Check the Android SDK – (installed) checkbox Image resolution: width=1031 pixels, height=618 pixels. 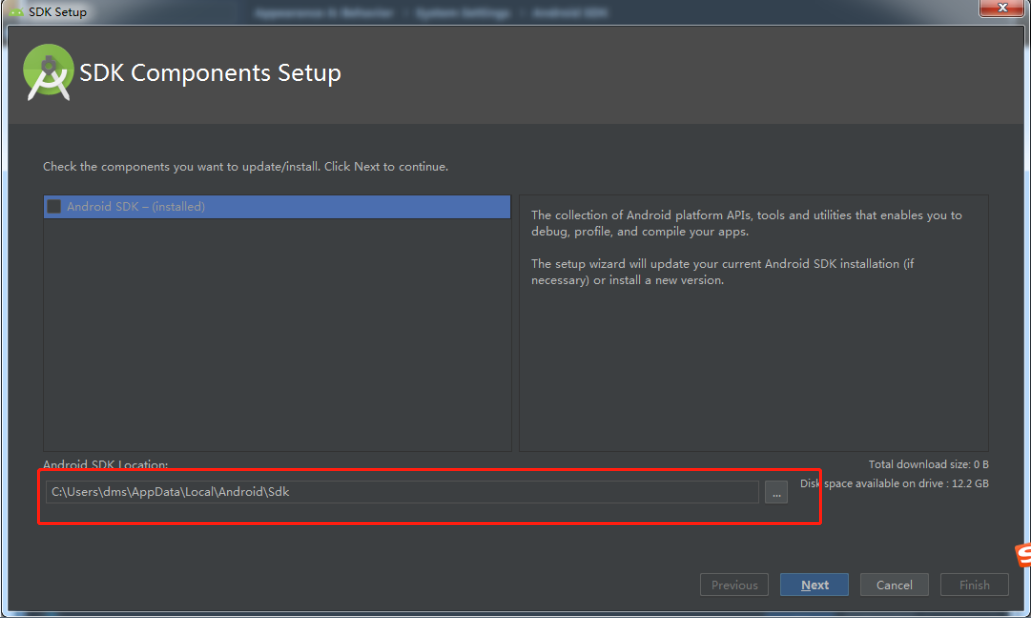click(55, 207)
